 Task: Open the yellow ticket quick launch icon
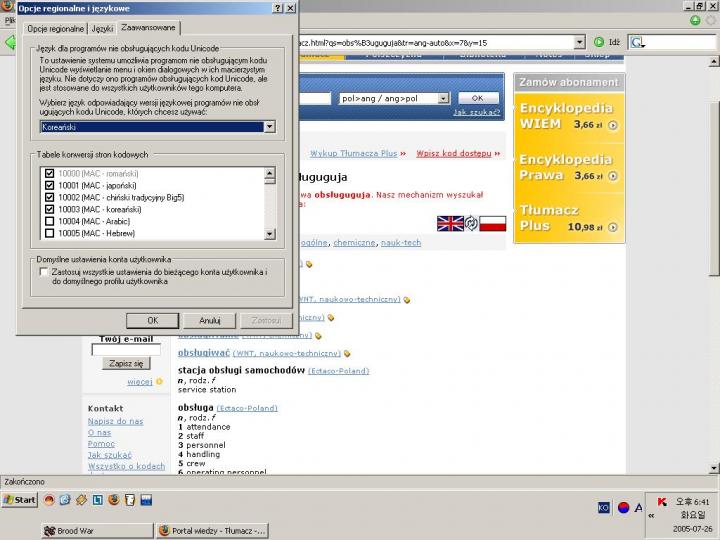tap(81, 500)
